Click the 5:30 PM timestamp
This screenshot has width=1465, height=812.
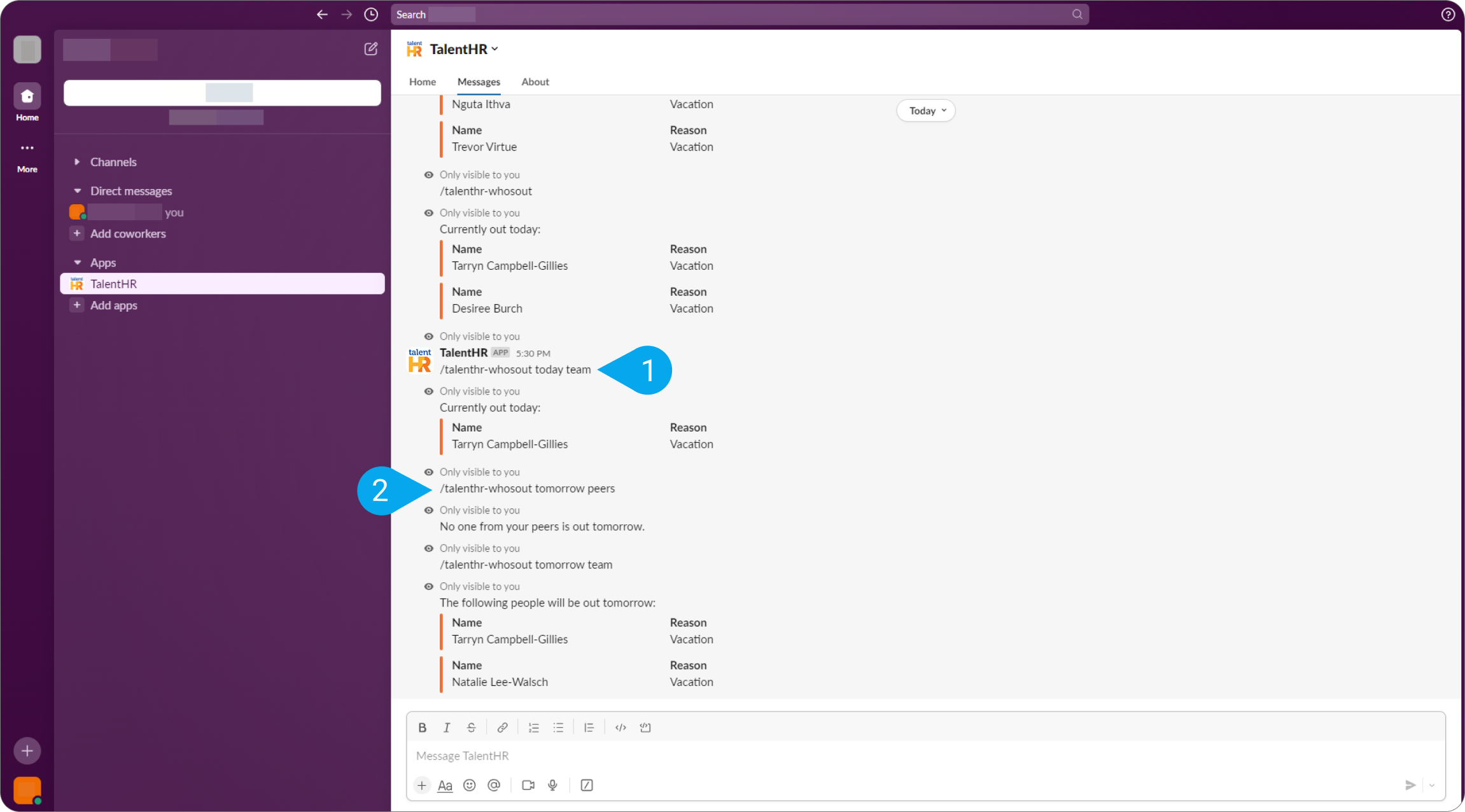point(533,353)
